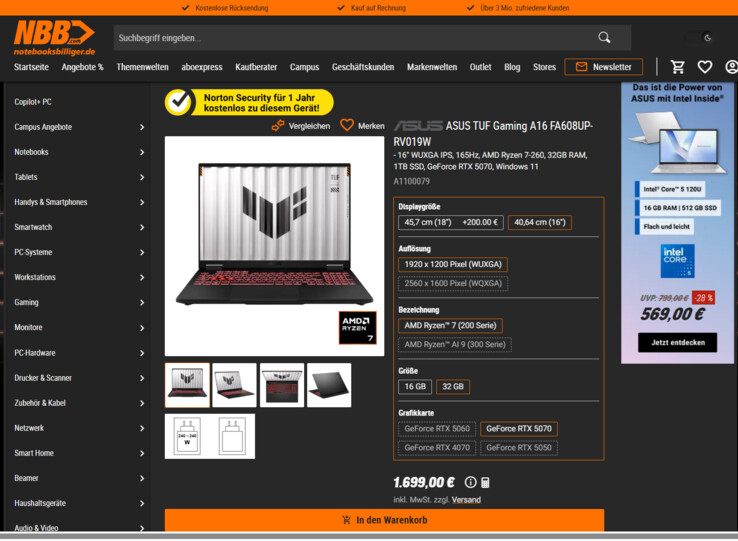Select GeForce RTX 4070 graphics card

coord(437,448)
